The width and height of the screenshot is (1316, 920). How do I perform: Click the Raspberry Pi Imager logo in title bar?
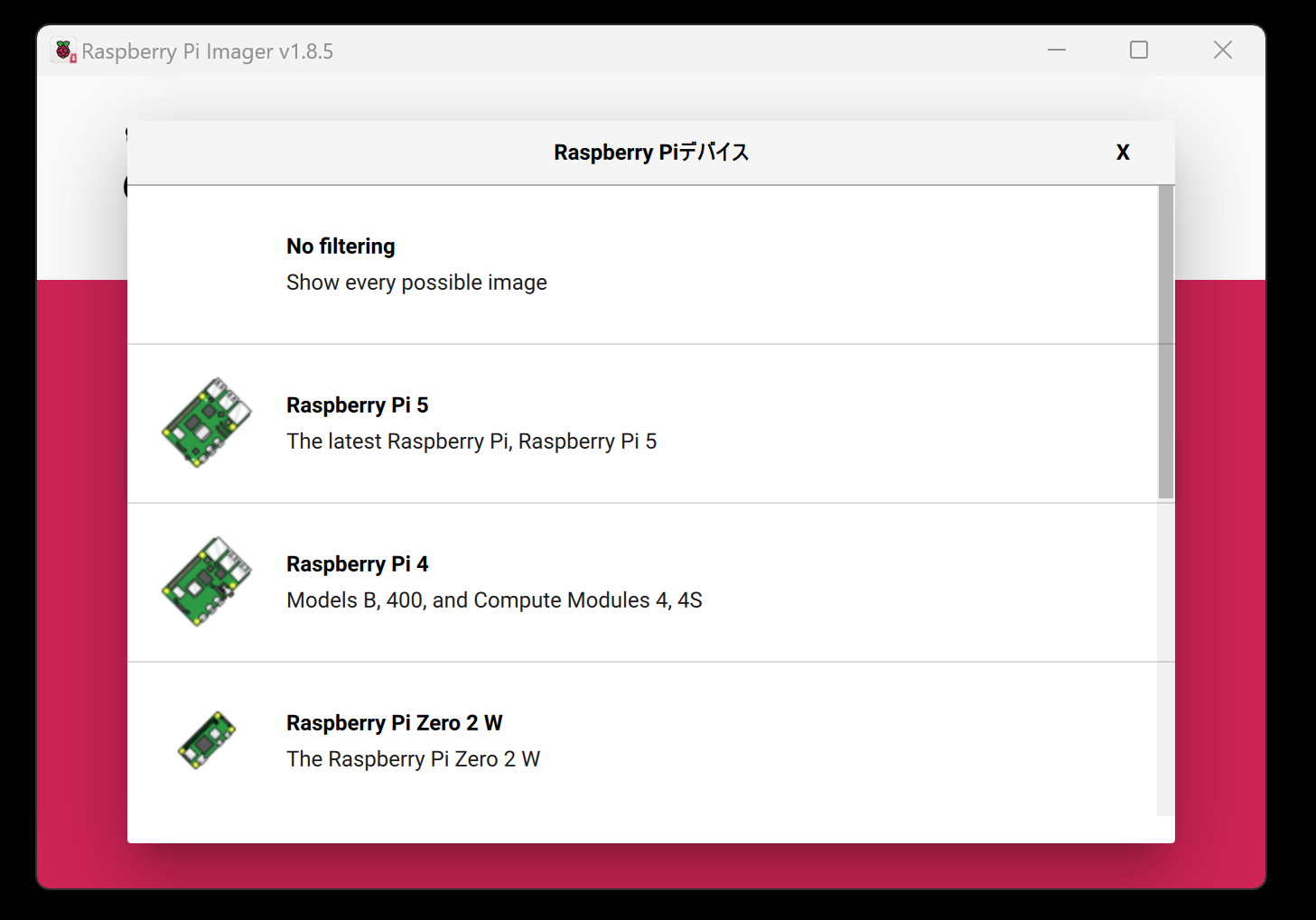point(64,51)
